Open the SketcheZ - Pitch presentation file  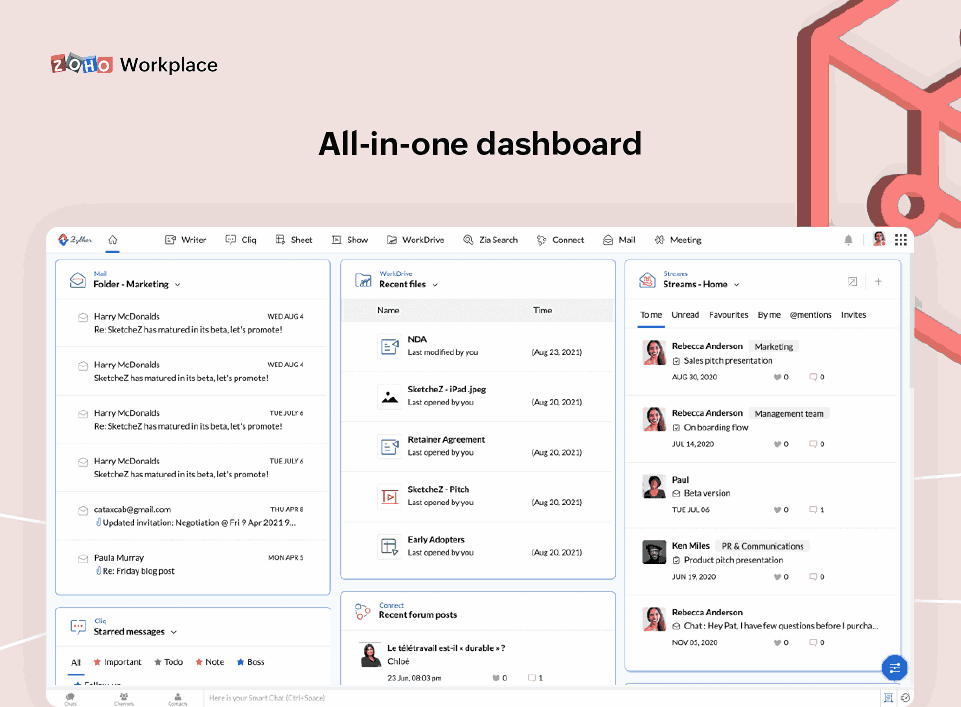pos(478,496)
